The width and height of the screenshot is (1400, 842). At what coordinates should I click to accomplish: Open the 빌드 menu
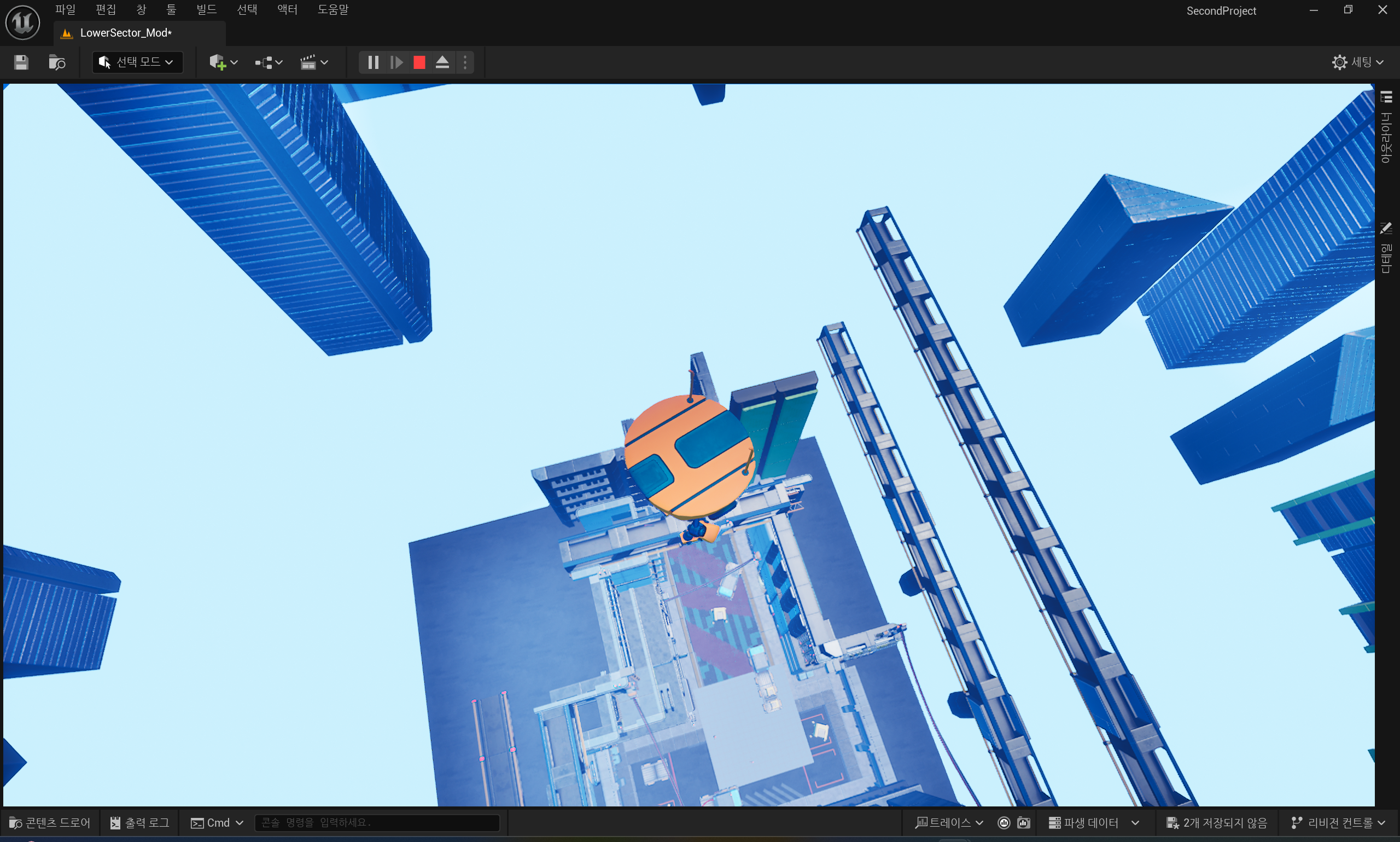click(206, 10)
